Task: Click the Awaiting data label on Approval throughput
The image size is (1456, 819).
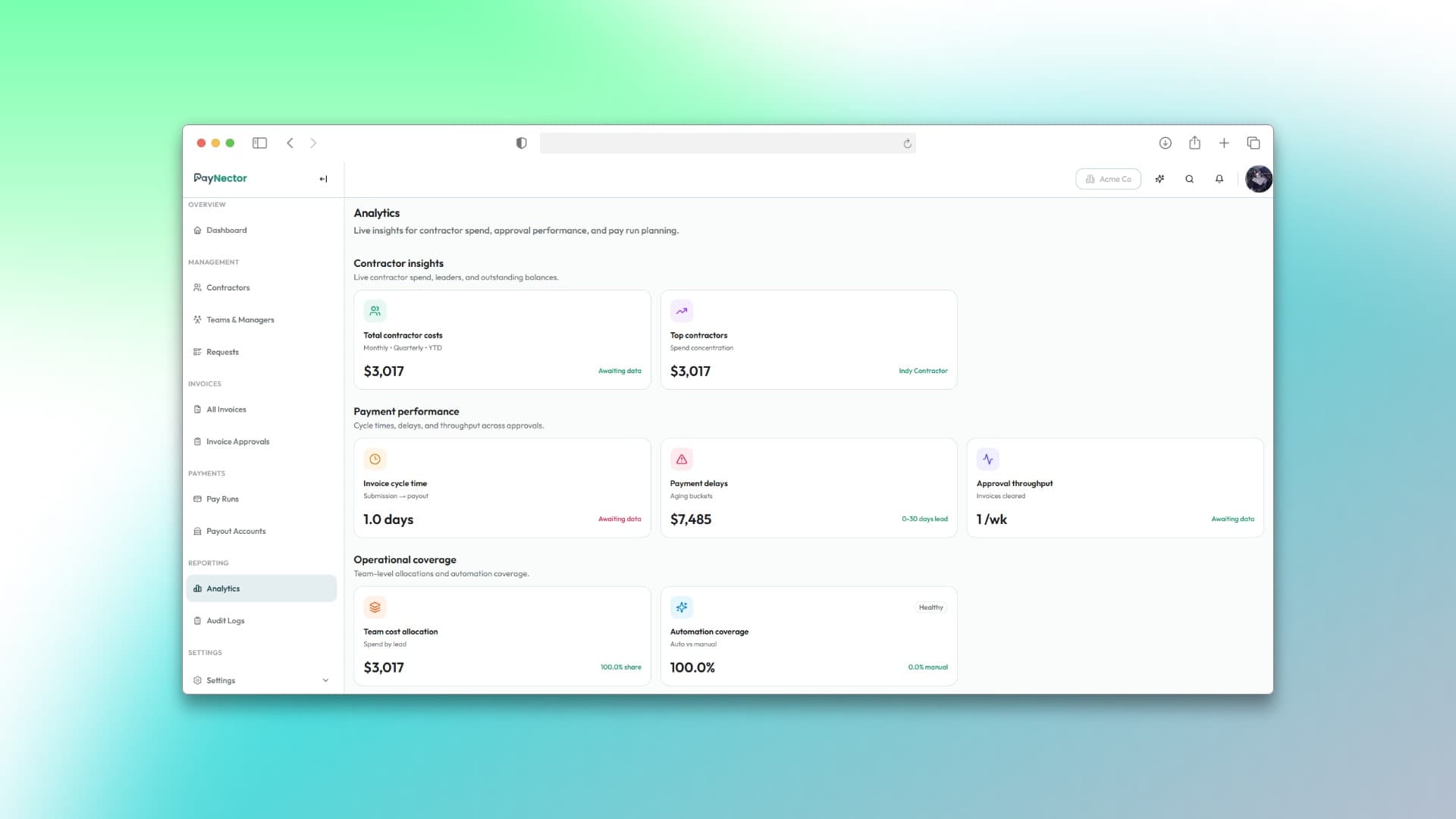Action: pos(1232,519)
